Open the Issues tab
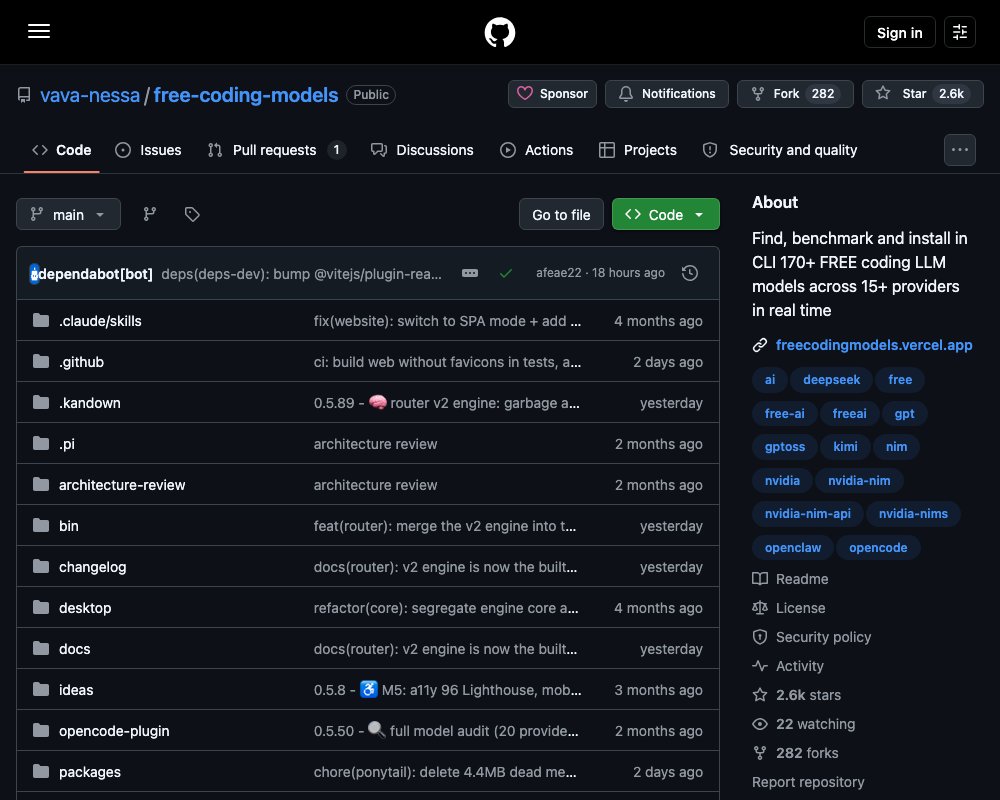This screenshot has height=800, width=1000. coord(148,150)
